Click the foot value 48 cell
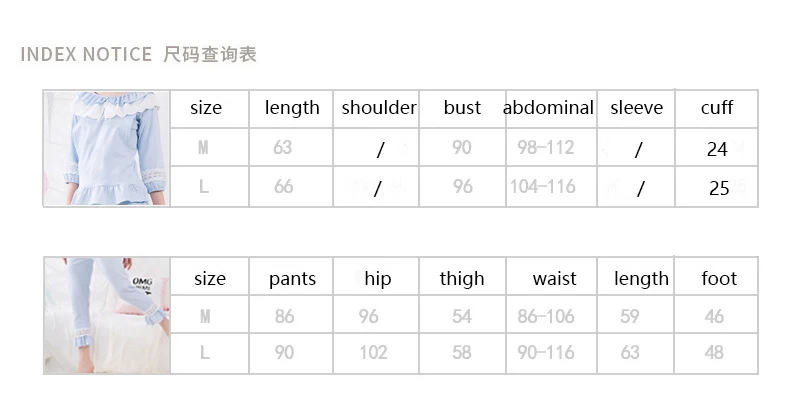This screenshot has width=790, height=417. click(x=716, y=353)
